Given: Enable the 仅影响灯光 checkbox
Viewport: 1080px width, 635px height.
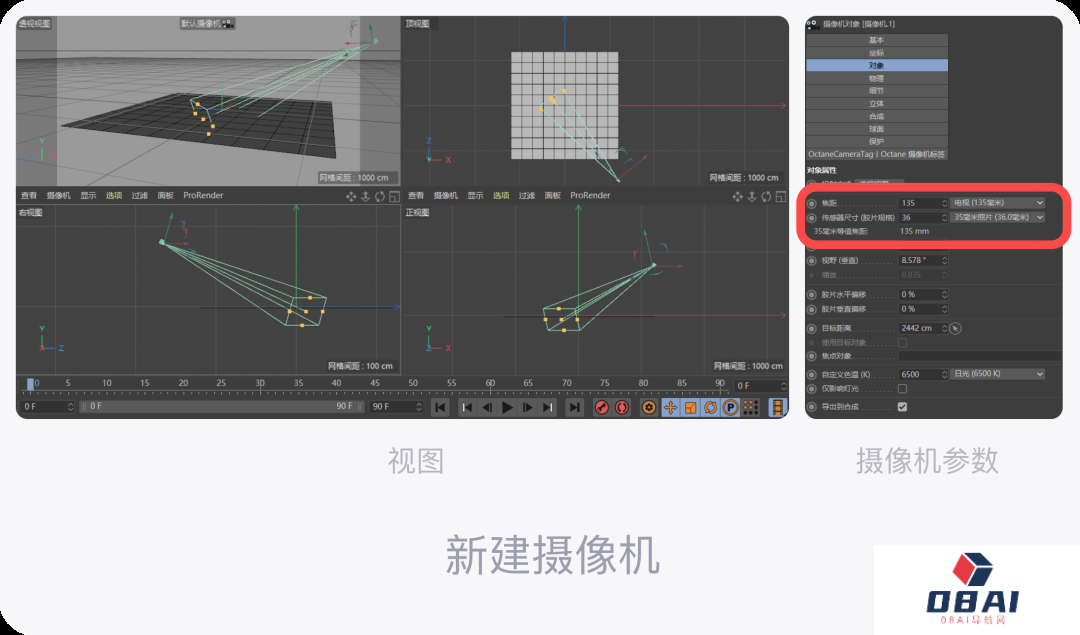Looking at the screenshot, I should [x=902, y=389].
